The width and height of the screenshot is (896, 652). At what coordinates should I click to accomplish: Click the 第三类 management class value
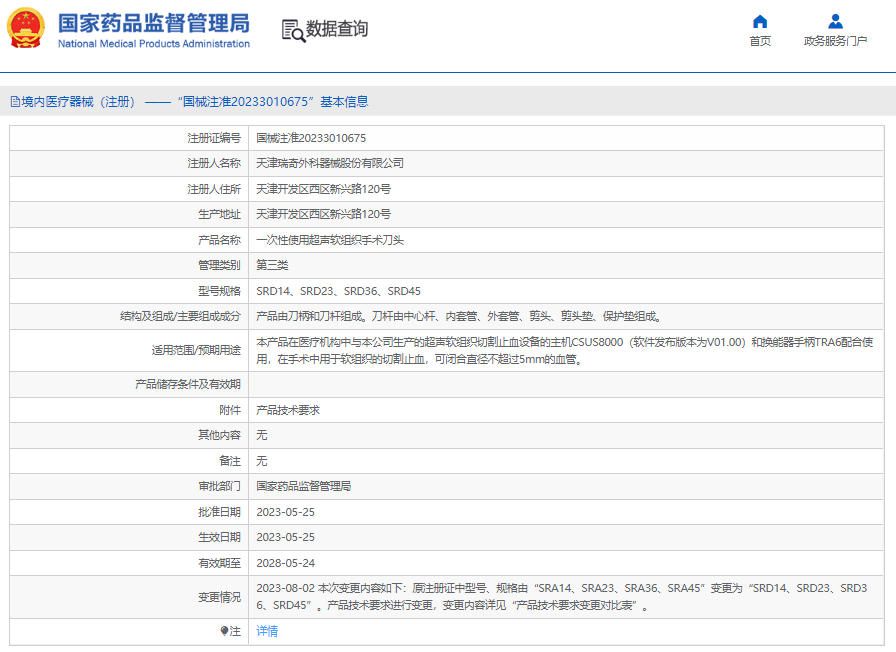(272, 265)
